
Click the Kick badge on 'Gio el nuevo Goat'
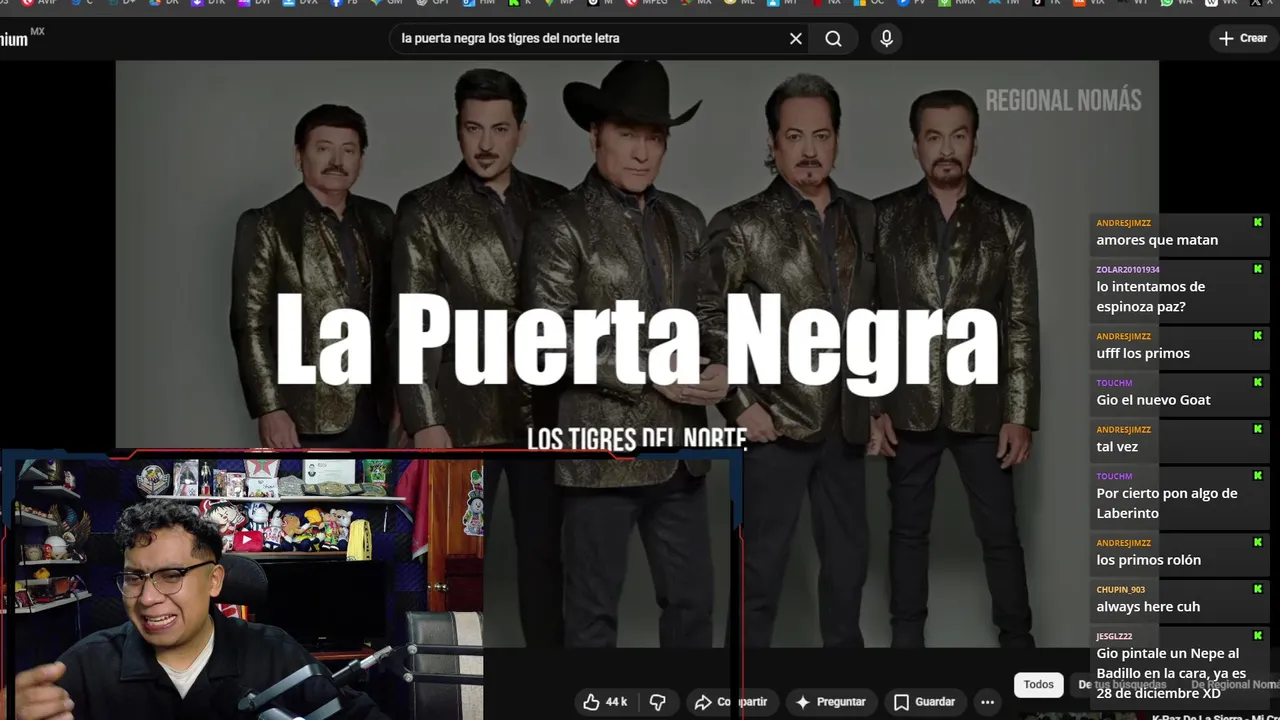pos(1258,383)
